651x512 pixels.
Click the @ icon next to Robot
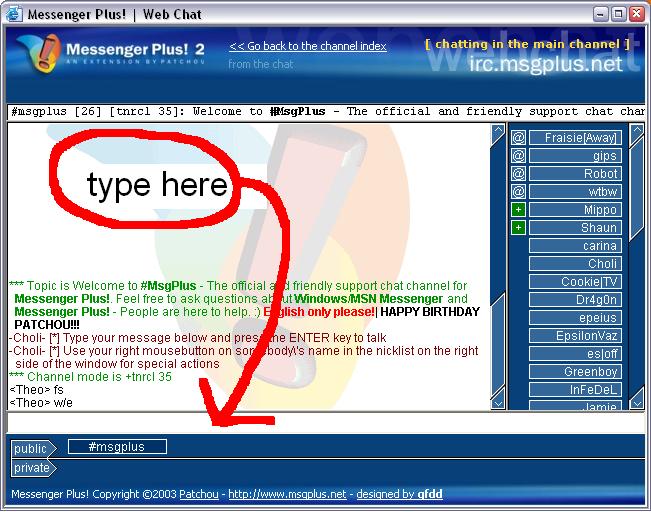518,174
